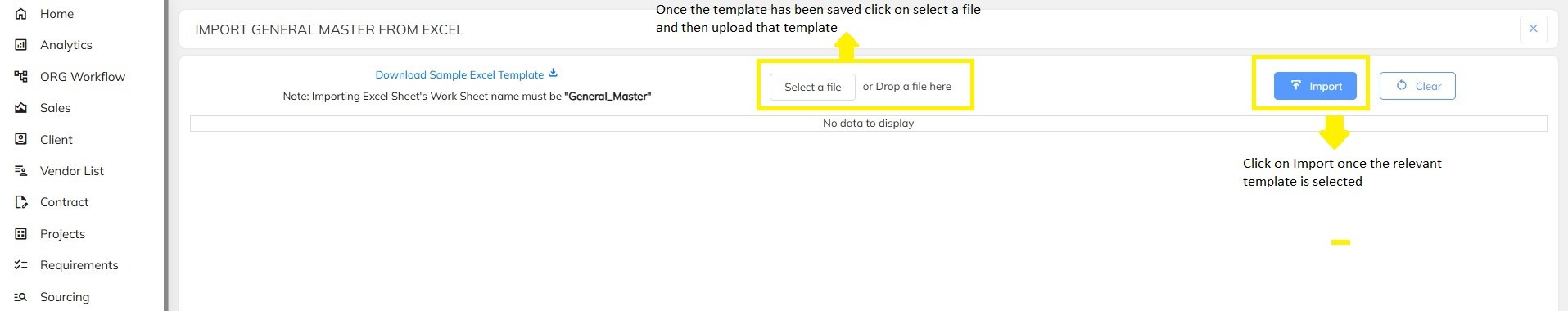
Task: Open the Projects grid icon
Action: 21,234
